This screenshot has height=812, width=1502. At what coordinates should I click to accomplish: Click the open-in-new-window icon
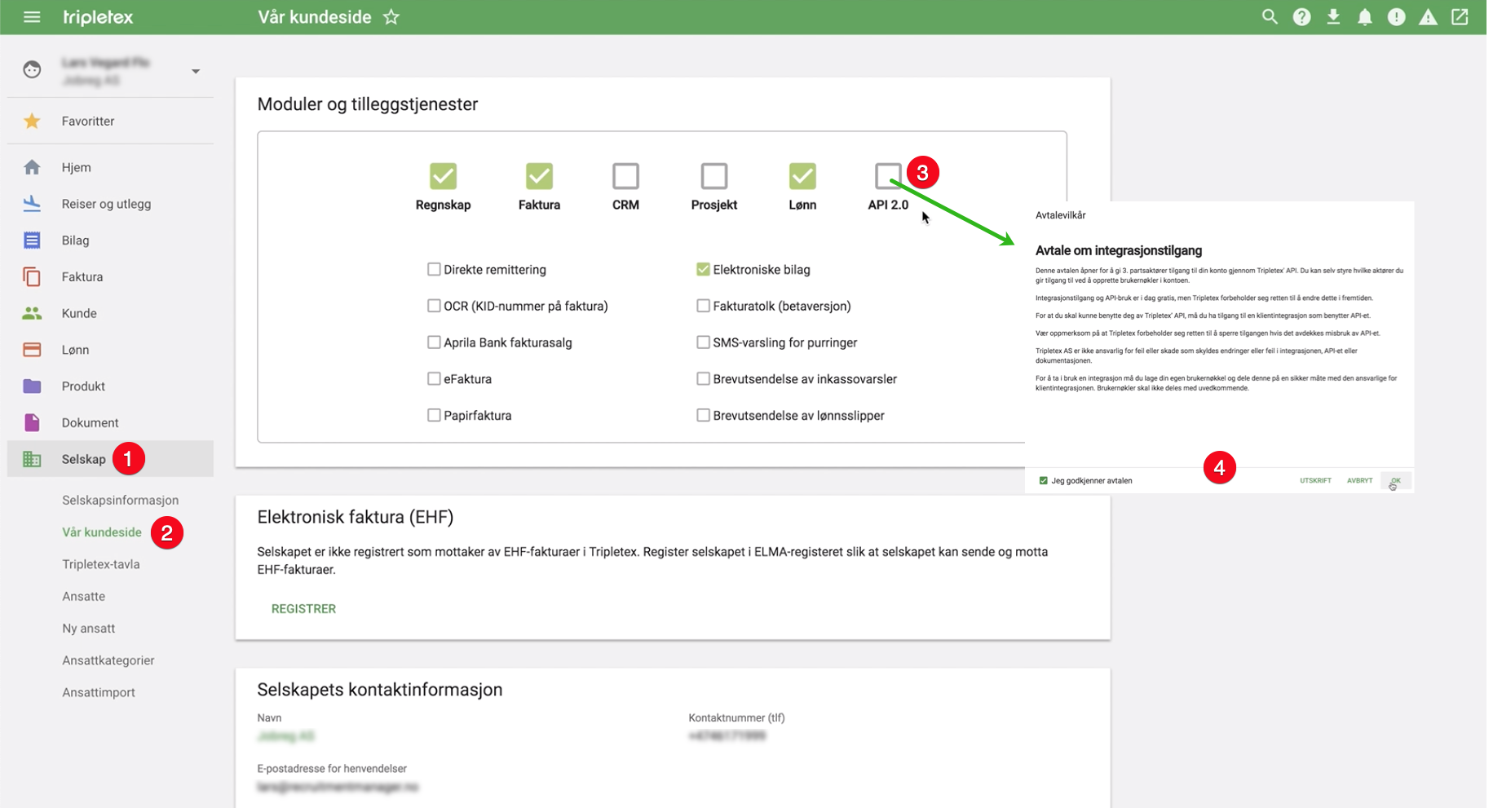(1460, 17)
